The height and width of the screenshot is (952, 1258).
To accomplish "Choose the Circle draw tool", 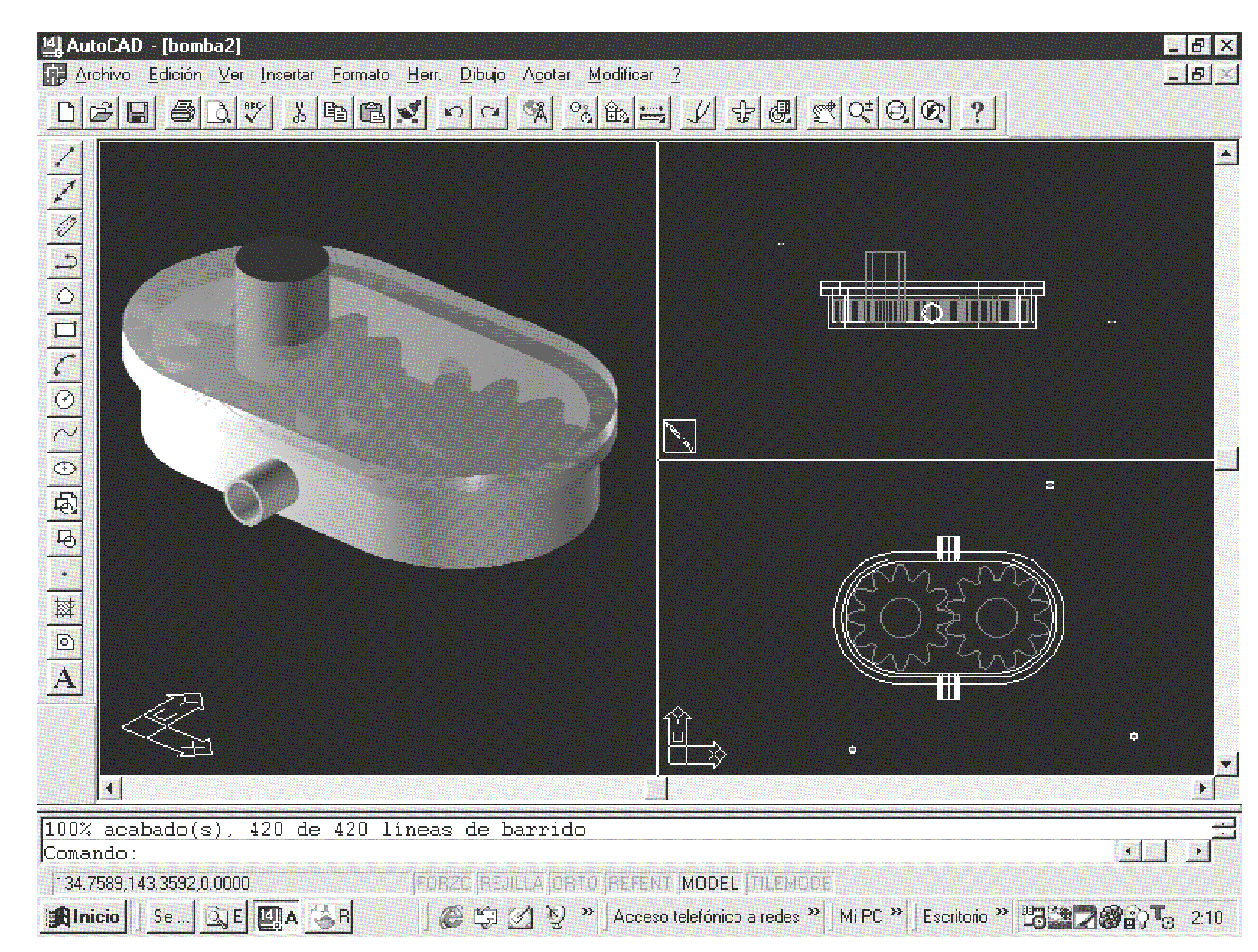I will click(65, 399).
